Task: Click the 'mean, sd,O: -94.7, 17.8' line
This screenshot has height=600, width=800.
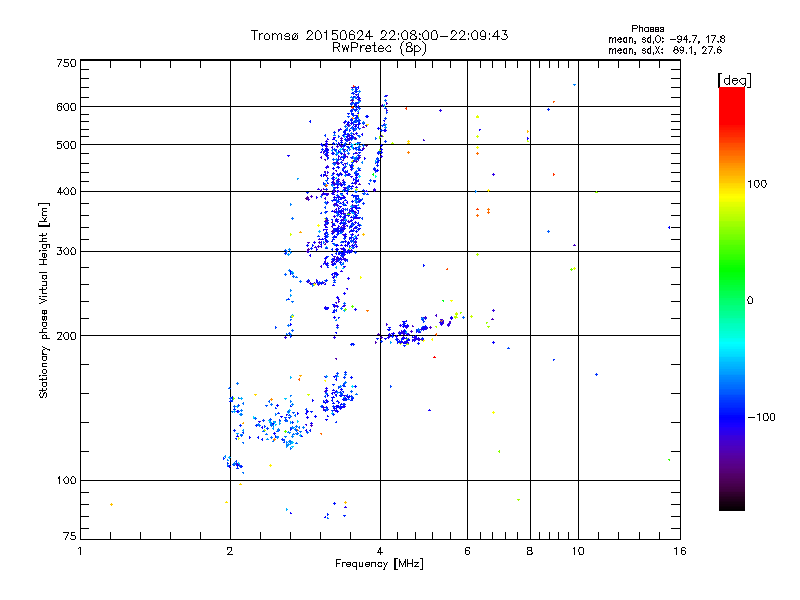Action: click(666, 39)
